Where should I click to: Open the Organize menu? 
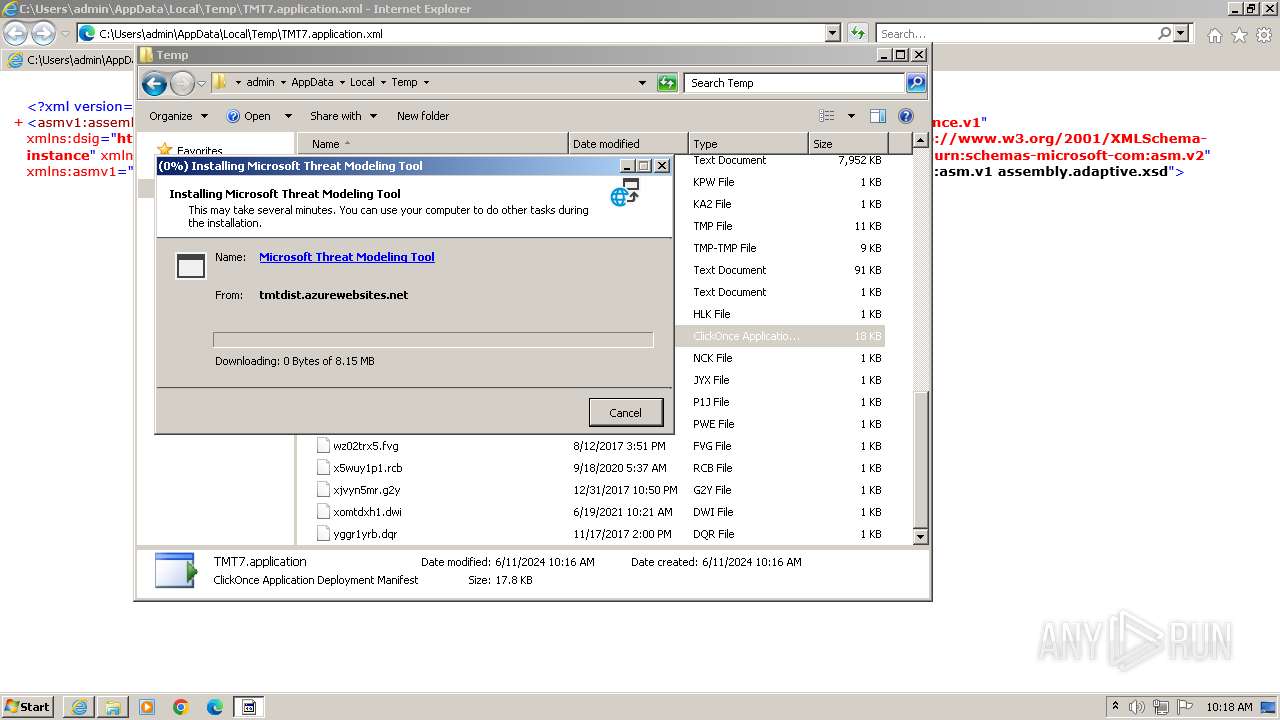[x=178, y=116]
